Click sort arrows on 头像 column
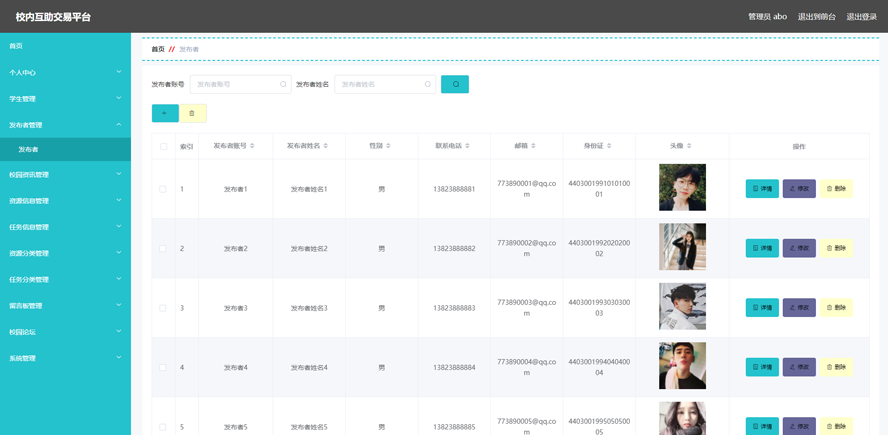This screenshot has height=435, width=888. [689, 146]
